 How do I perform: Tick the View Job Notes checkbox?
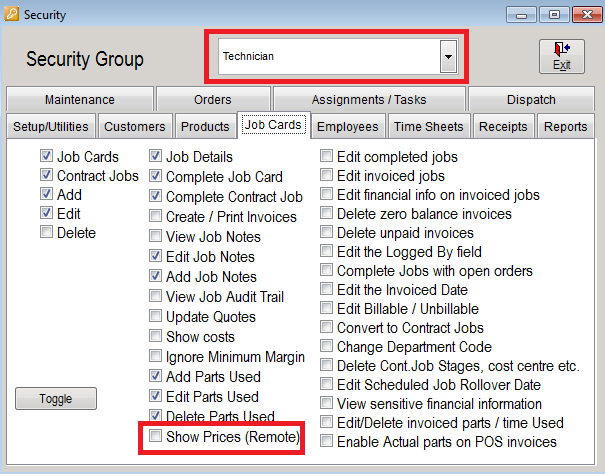[x=155, y=236]
